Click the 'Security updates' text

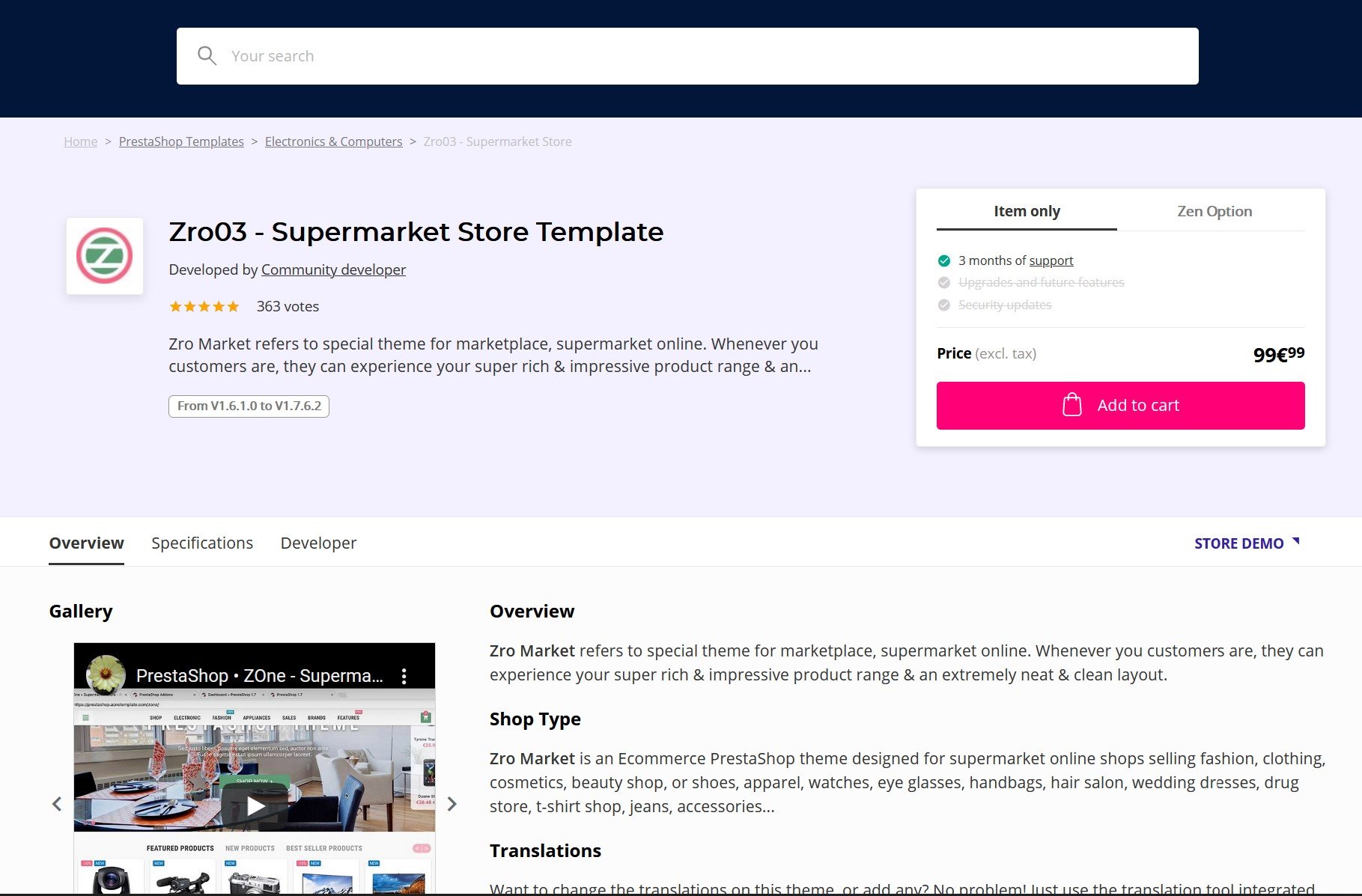pos(1005,305)
